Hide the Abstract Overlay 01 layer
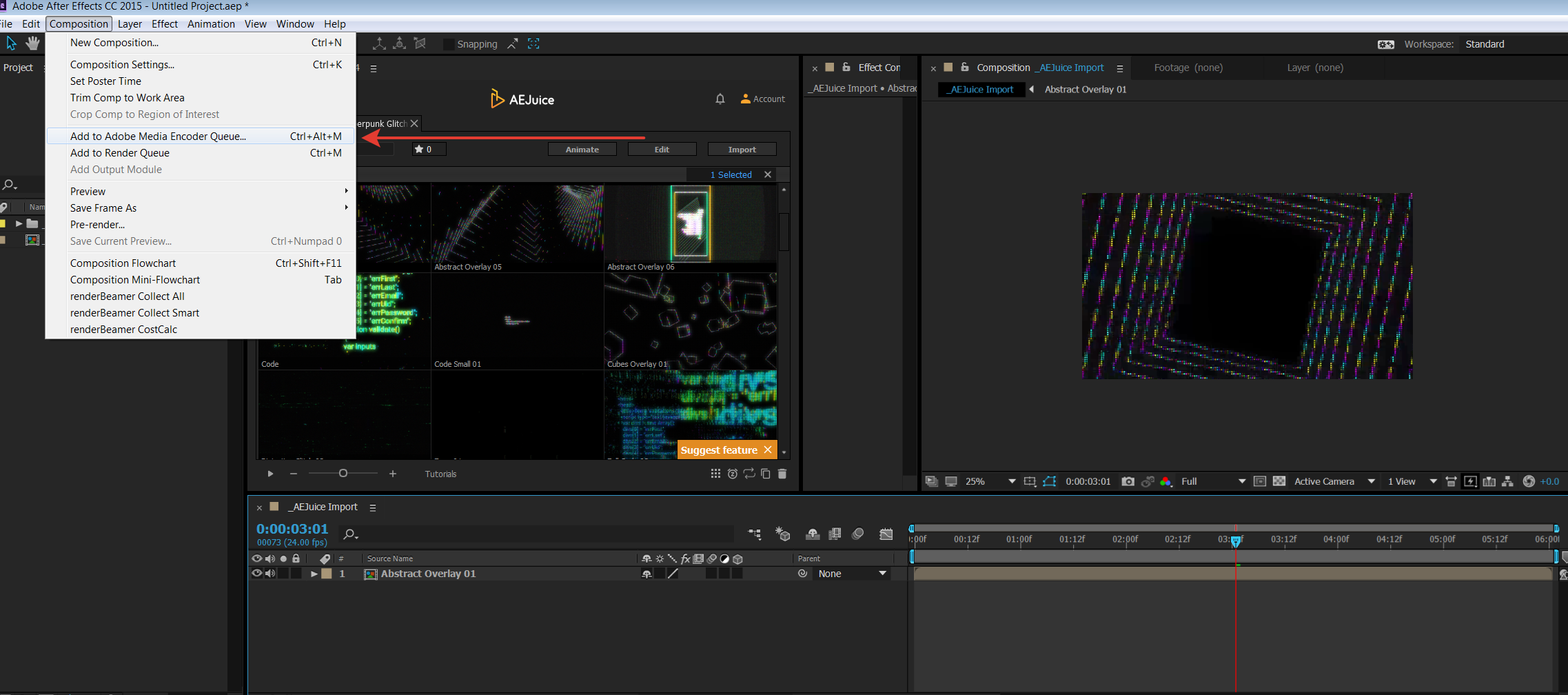Viewport: 1568px width, 695px height. tap(257, 574)
